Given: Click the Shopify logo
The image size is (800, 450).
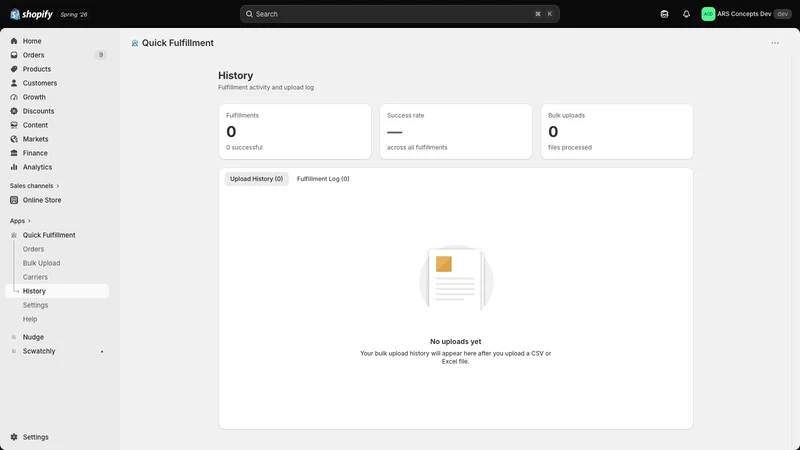Looking at the screenshot, I should (x=31, y=14).
